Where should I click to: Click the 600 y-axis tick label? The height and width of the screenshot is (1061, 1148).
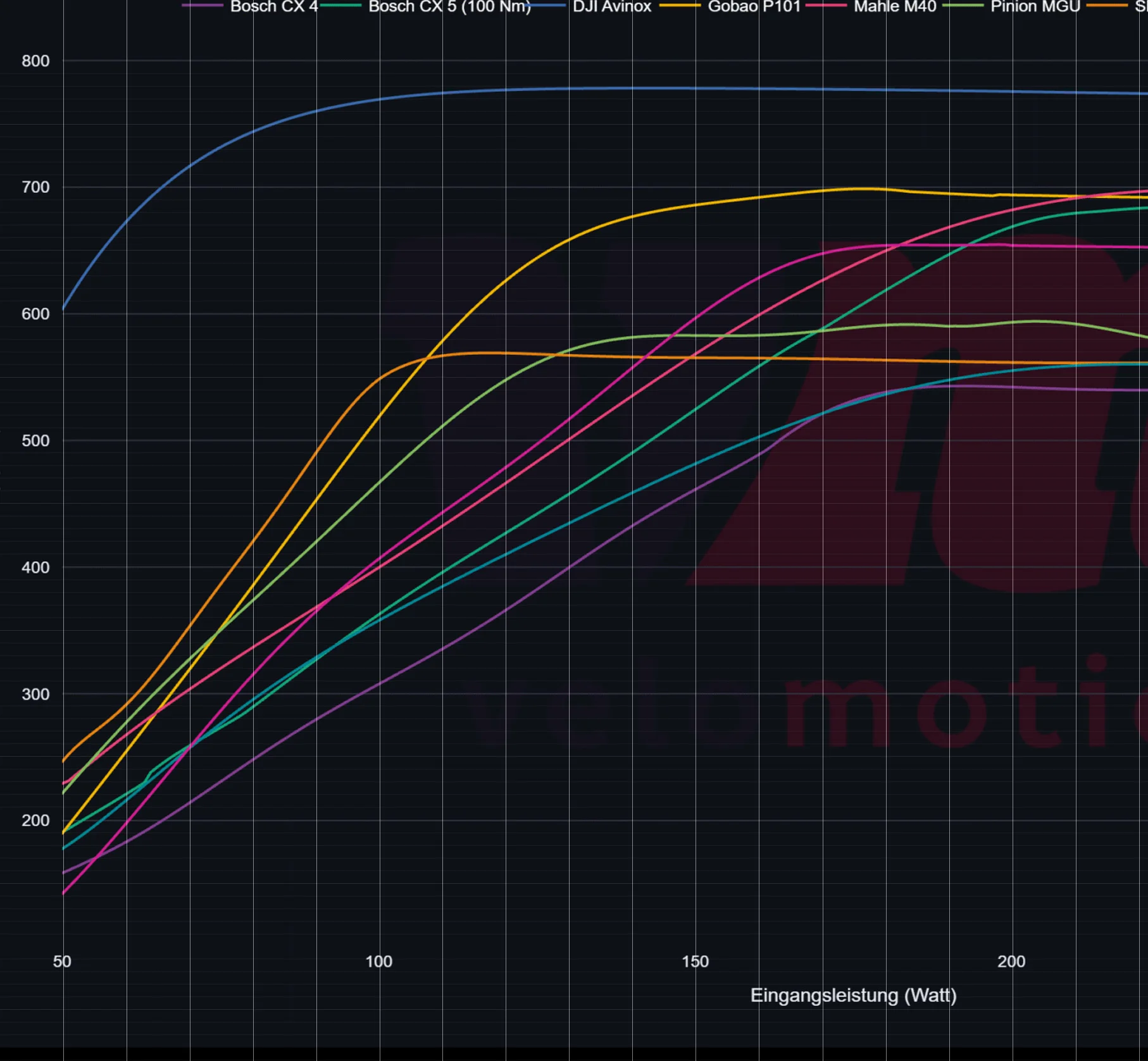coord(35,314)
